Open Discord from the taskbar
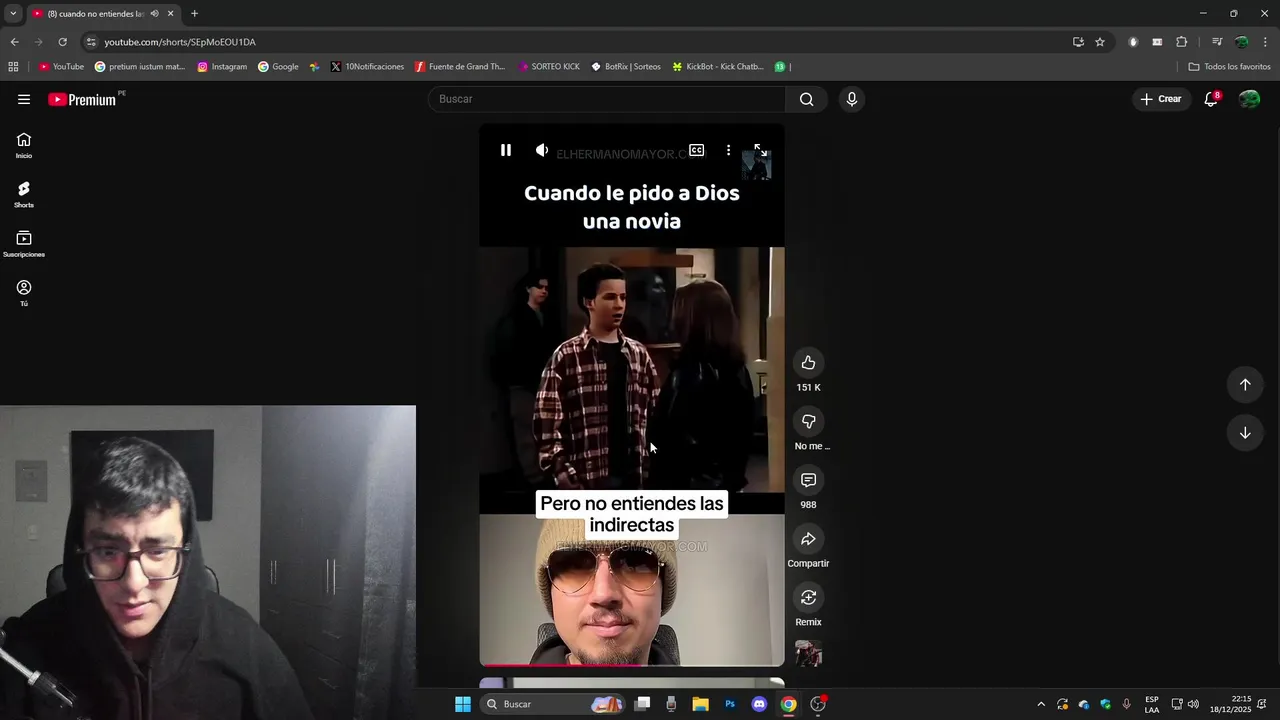The height and width of the screenshot is (720, 1280). [759, 704]
